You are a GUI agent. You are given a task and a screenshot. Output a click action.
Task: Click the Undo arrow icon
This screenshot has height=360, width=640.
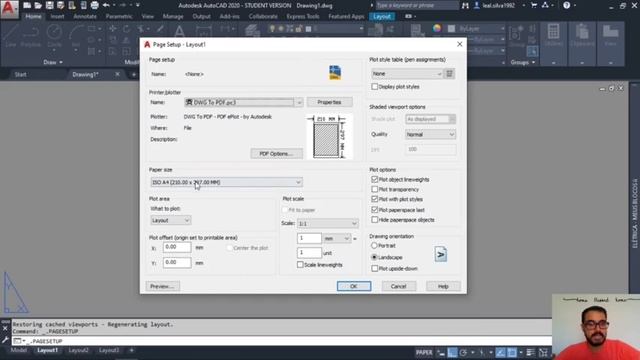[x=106, y=5]
